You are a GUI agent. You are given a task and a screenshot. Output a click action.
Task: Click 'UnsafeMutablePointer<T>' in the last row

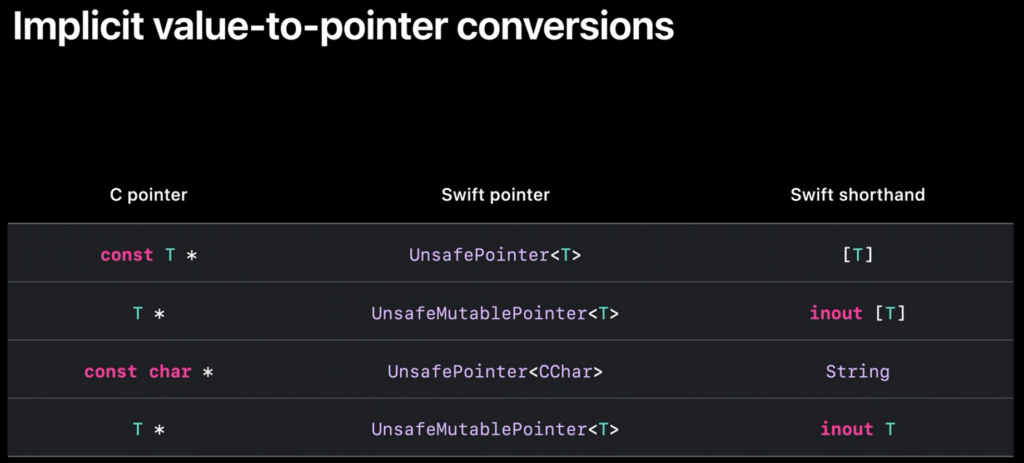(495, 430)
